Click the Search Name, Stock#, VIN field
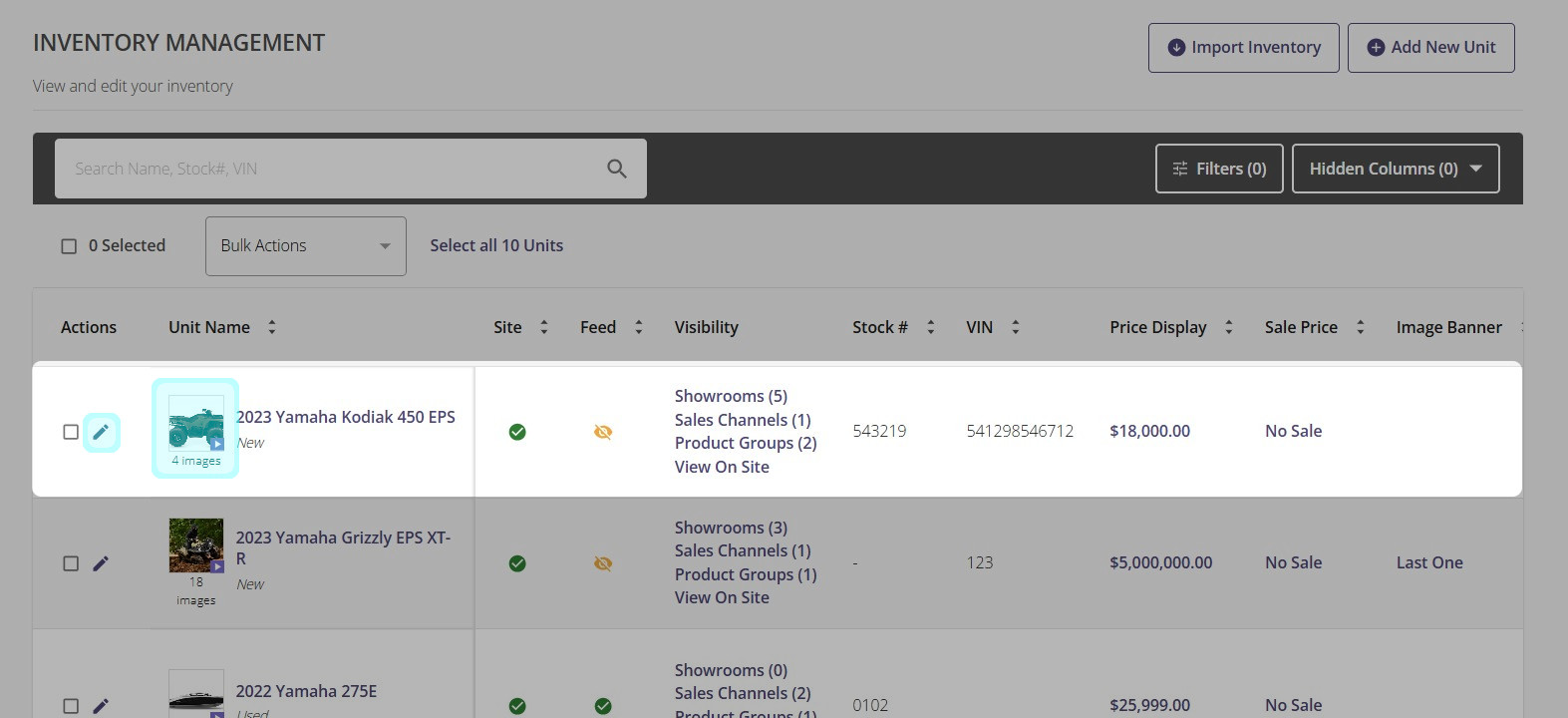1568x718 pixels. click(329, 169)
